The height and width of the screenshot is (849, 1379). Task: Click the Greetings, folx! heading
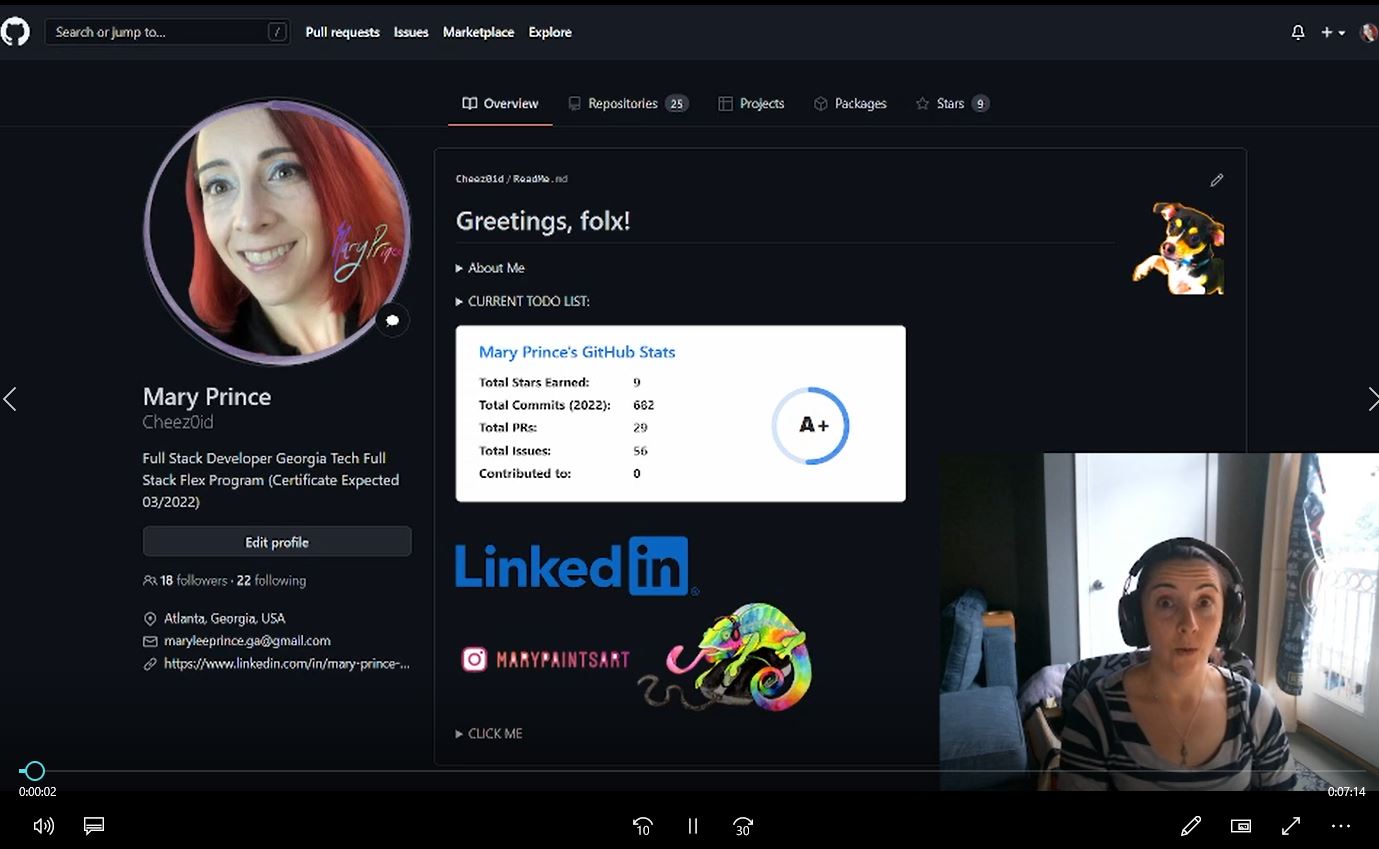pyautogui.click(x=543, y=221)
